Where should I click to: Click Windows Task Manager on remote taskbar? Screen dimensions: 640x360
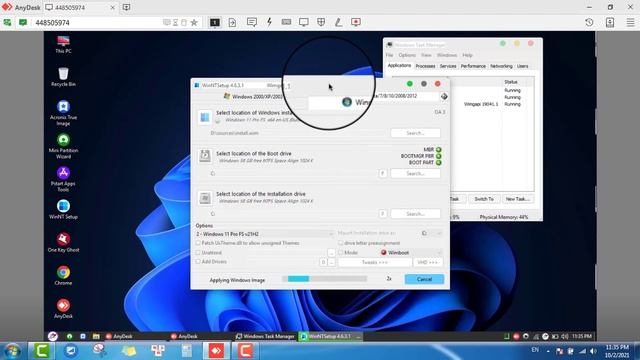point(265,336)
